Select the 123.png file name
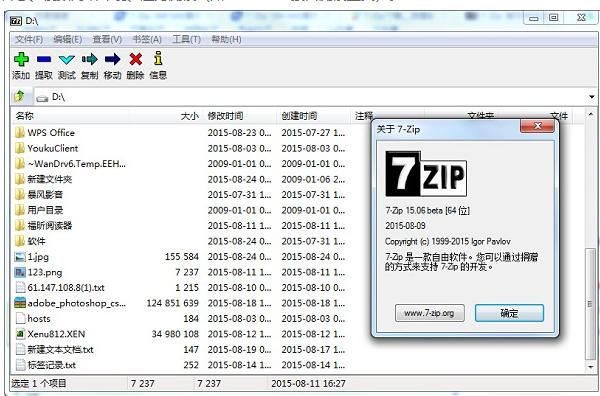Screen dimensions: 600x396 click(44, 272)
